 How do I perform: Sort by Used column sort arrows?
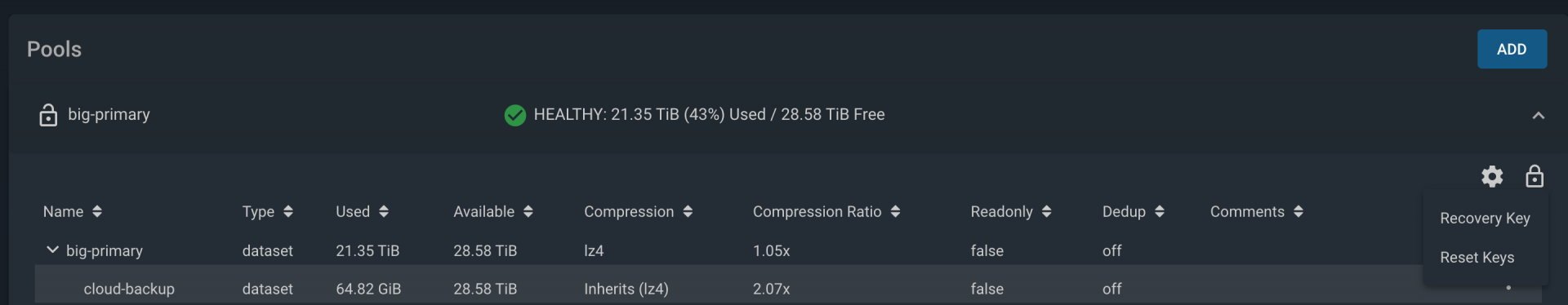coord(384,211)
